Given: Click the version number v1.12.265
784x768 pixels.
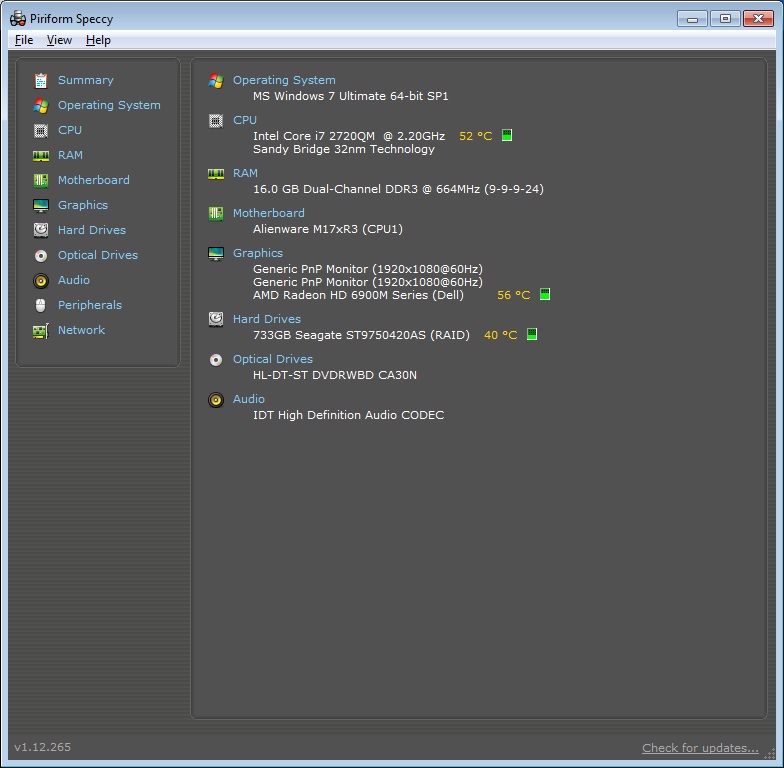Looking at the screenshot, I should pos(42,747).
